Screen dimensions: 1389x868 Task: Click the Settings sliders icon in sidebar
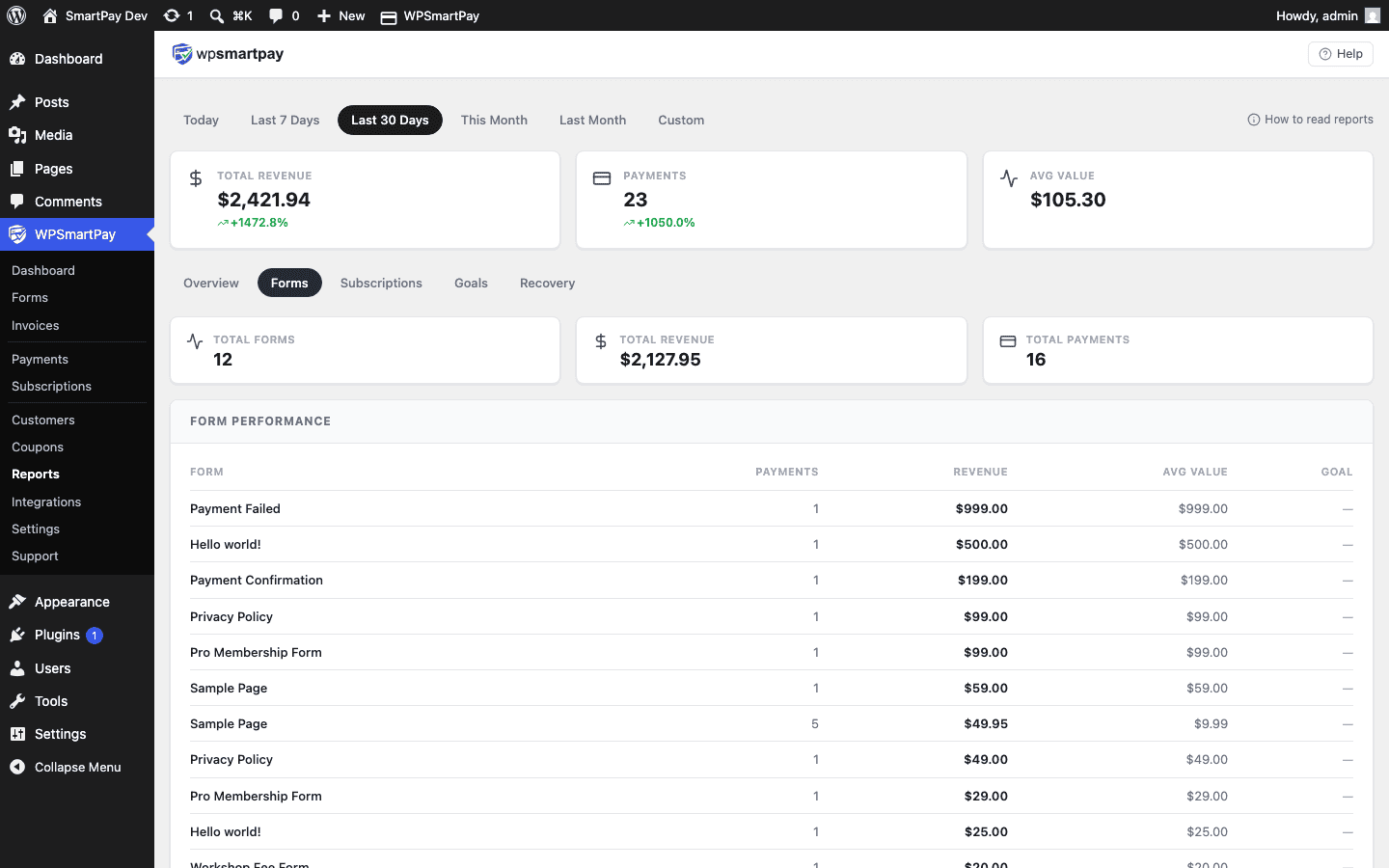(x=17, y=734)
